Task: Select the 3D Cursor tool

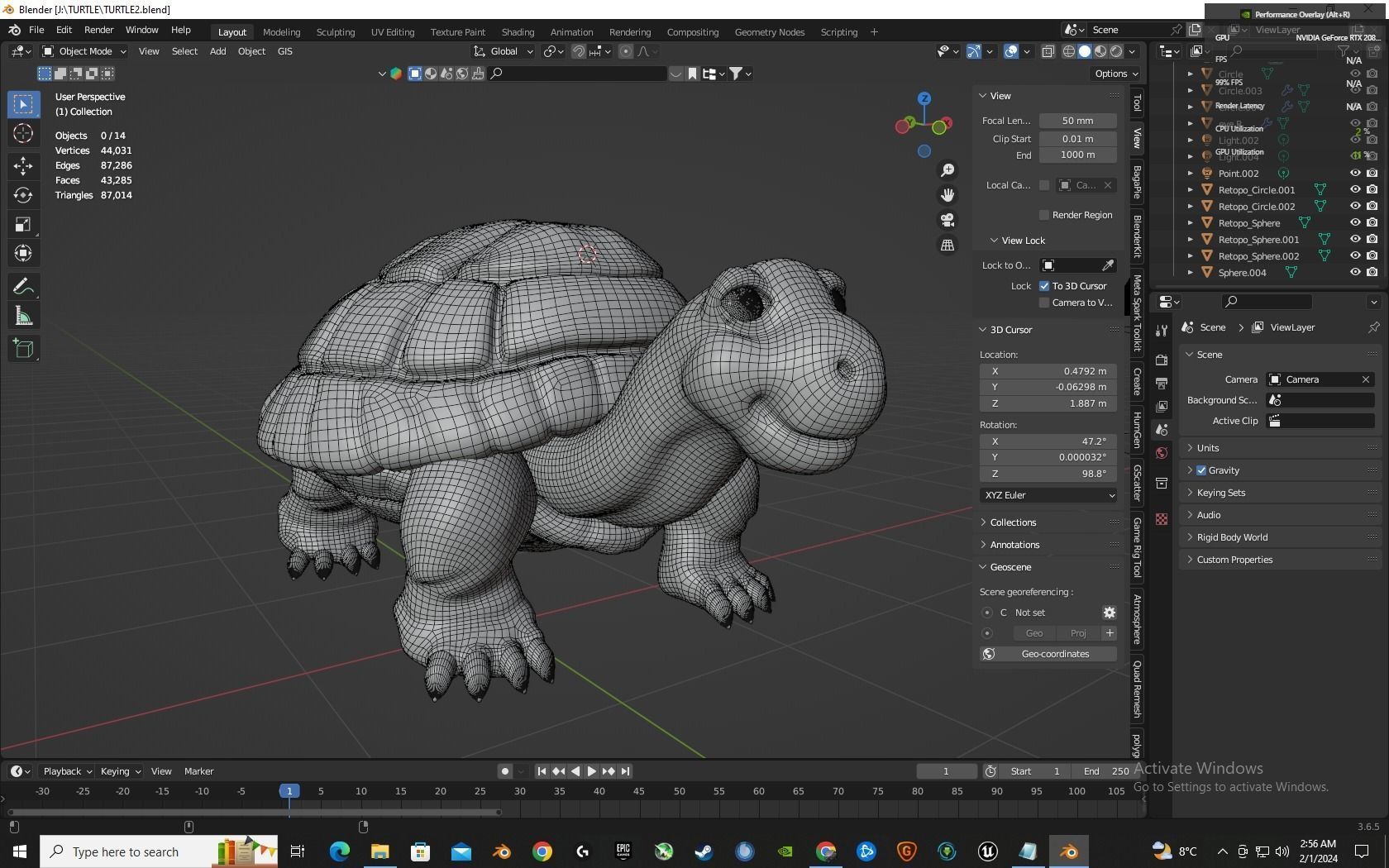Action: tap(23, 134)
